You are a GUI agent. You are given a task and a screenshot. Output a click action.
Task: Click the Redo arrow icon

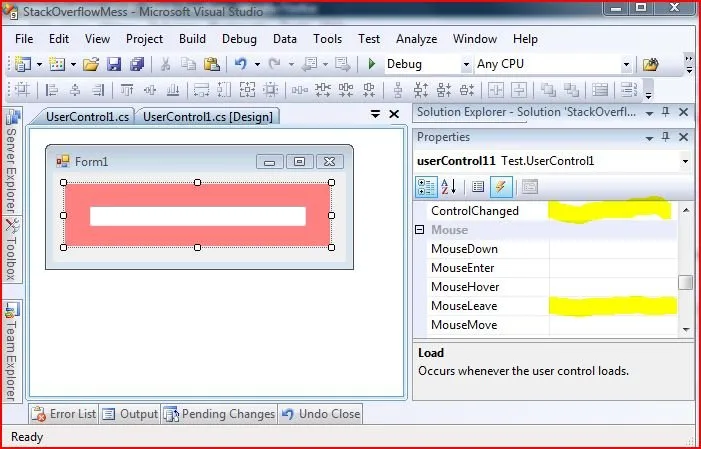tap(274, 64)
